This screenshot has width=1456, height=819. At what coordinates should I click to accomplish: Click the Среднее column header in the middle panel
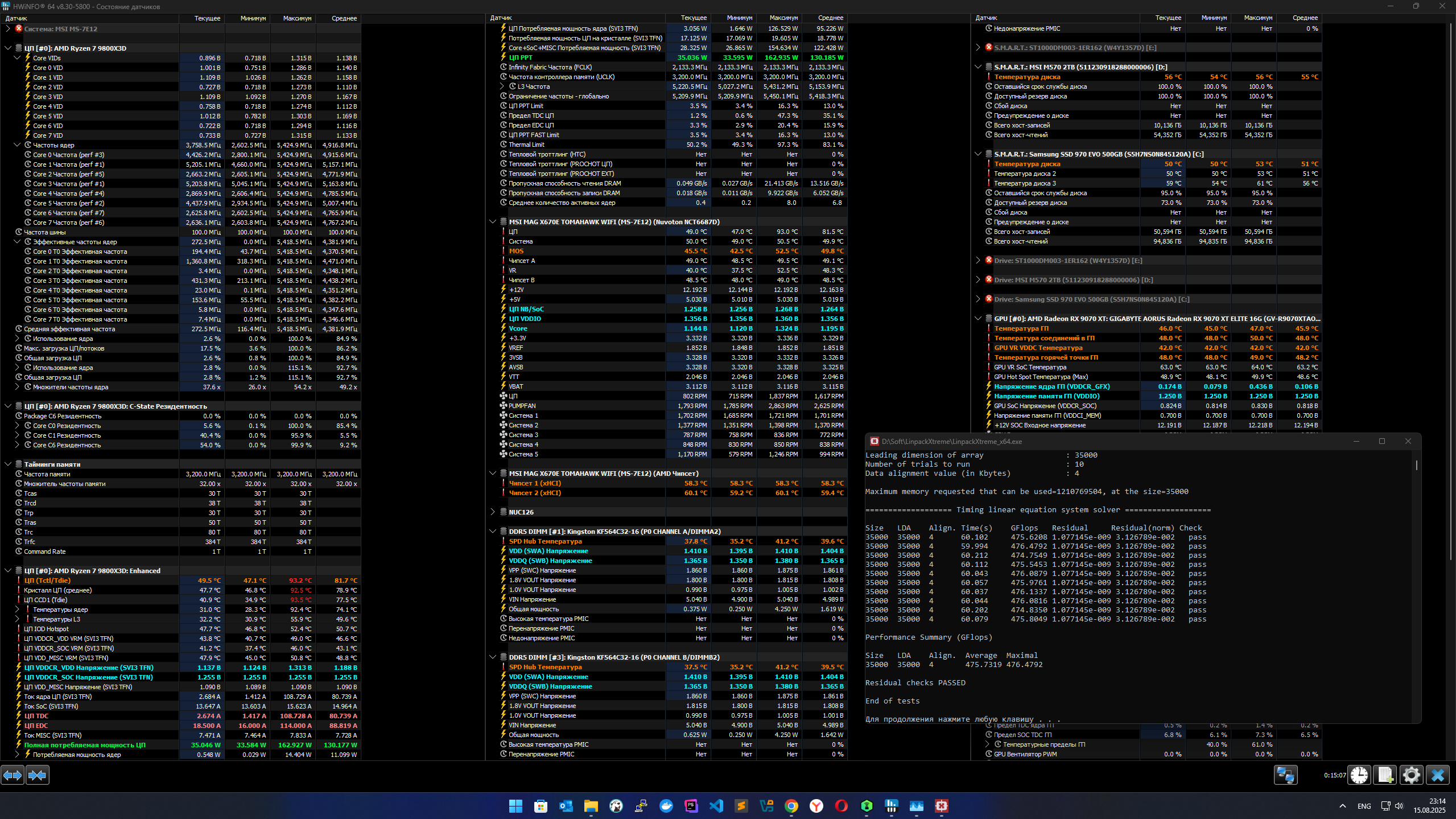[830, 18]
